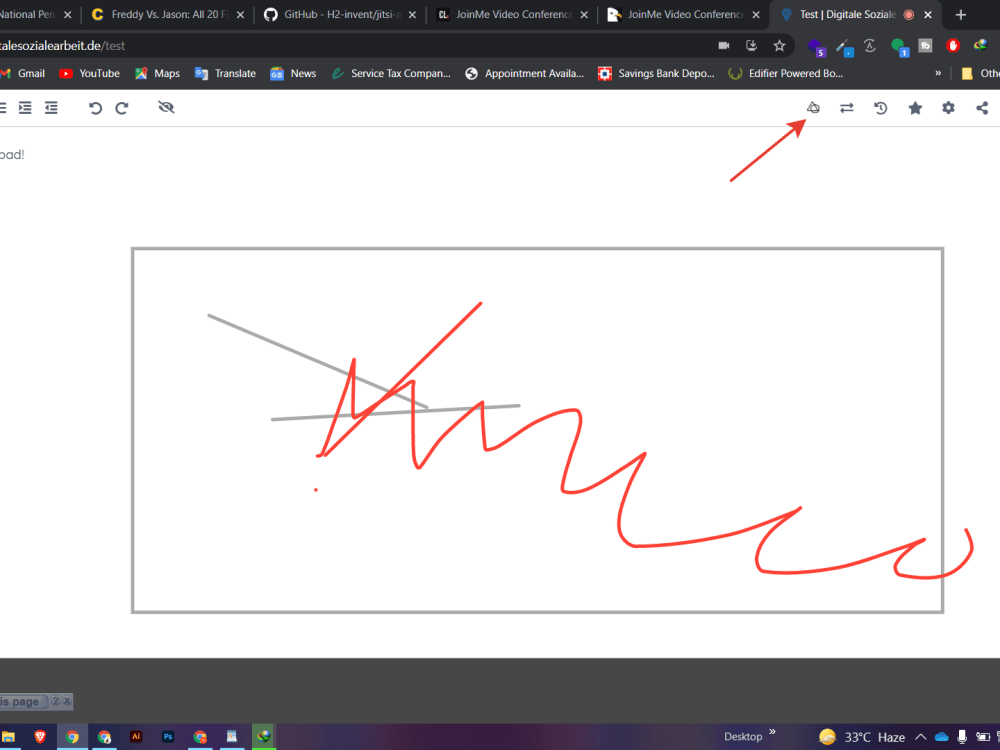Open the 33°C Haze weather widget
The height and width of the screenshot is (750, 1000).
click(862, 737)
